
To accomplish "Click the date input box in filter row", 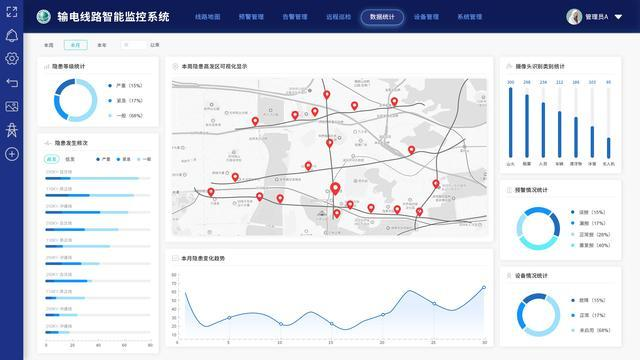I will coord(133,45).
